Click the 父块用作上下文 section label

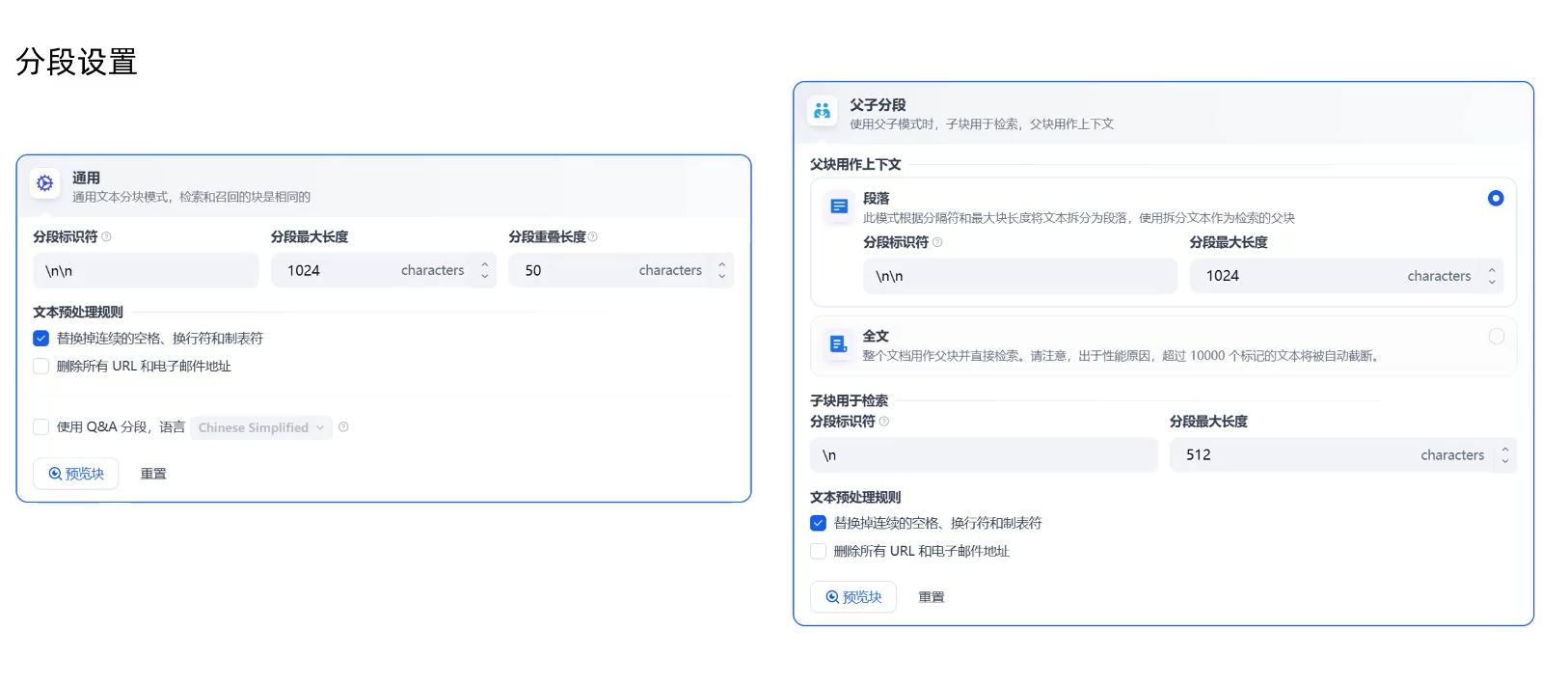[855, 165]
